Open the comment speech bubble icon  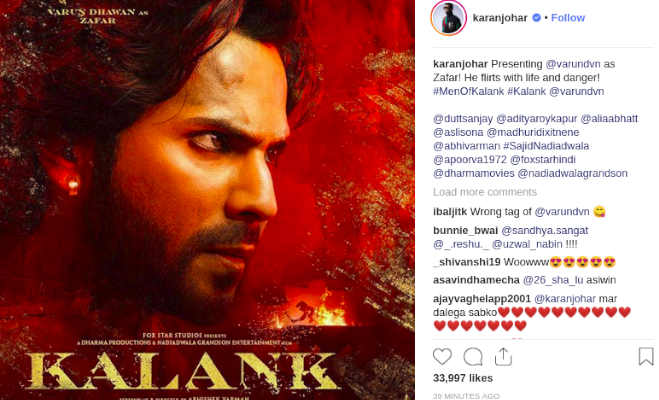coord(472,357)
